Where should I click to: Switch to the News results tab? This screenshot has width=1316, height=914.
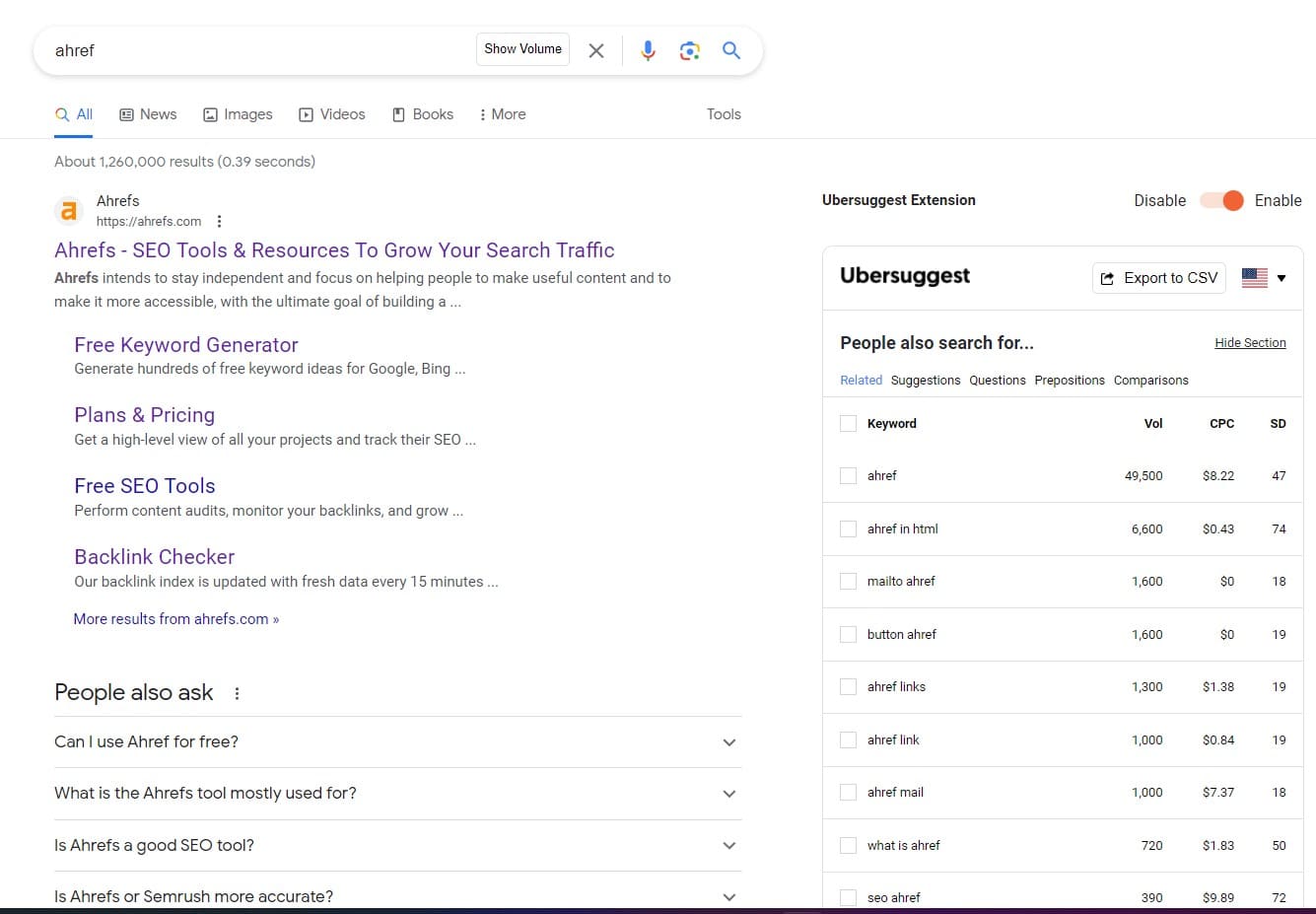pyautogui.click(x=148, y=114)
